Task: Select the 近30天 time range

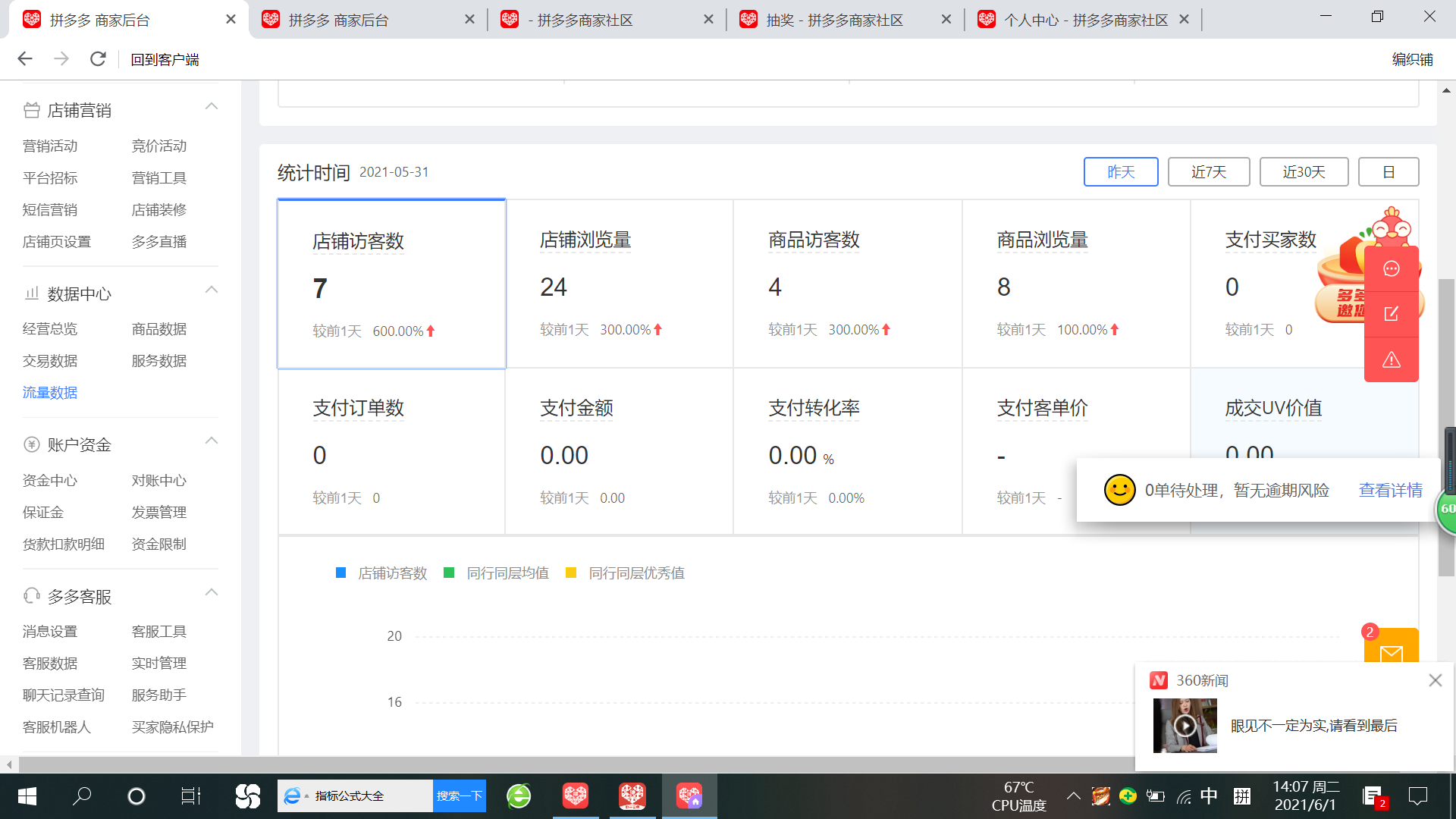Action: point(1304,172)
